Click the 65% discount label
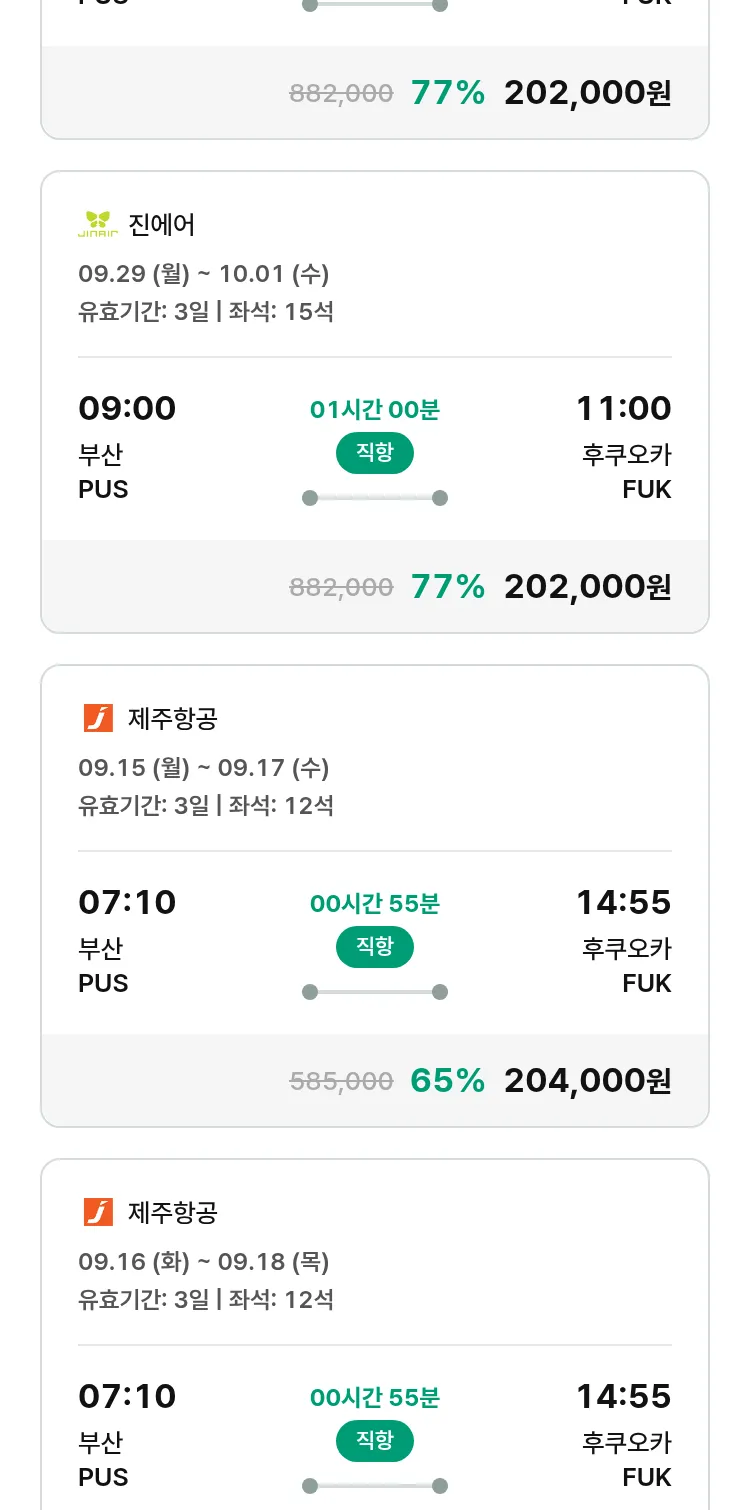This screenshot has height=1510, width=750. click(x=447, y=1081)
